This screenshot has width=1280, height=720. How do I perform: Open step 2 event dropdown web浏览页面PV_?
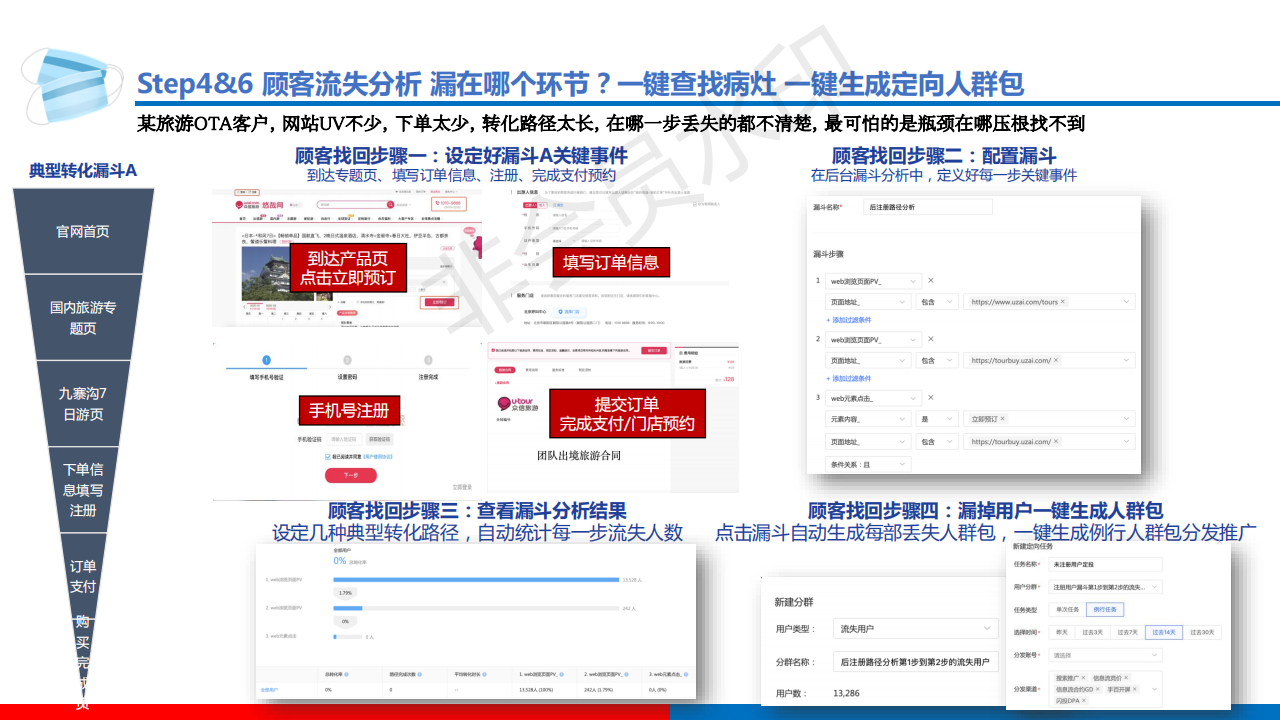[x=873, y=340]
